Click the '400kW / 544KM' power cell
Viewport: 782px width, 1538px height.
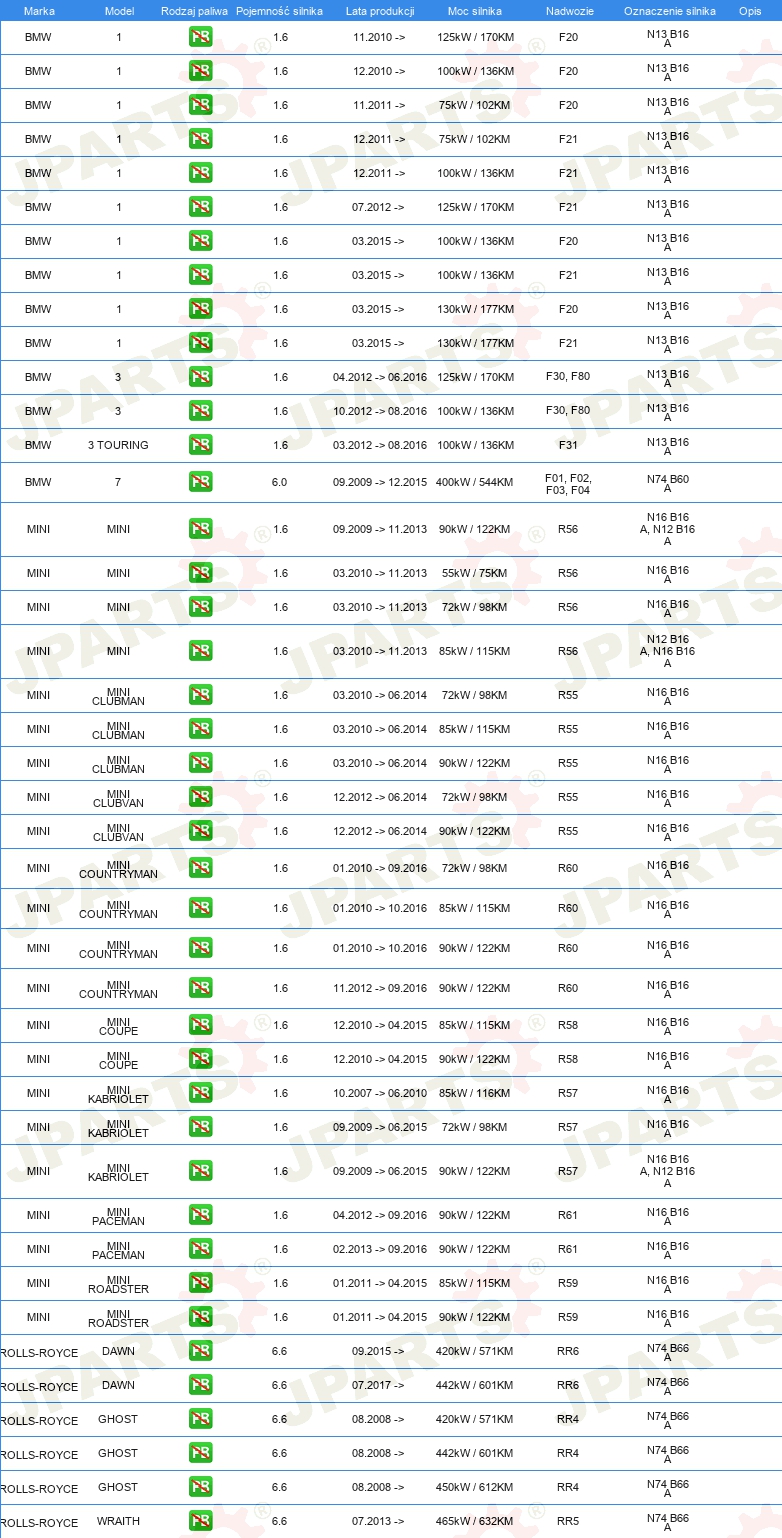(x=474, y=482)
